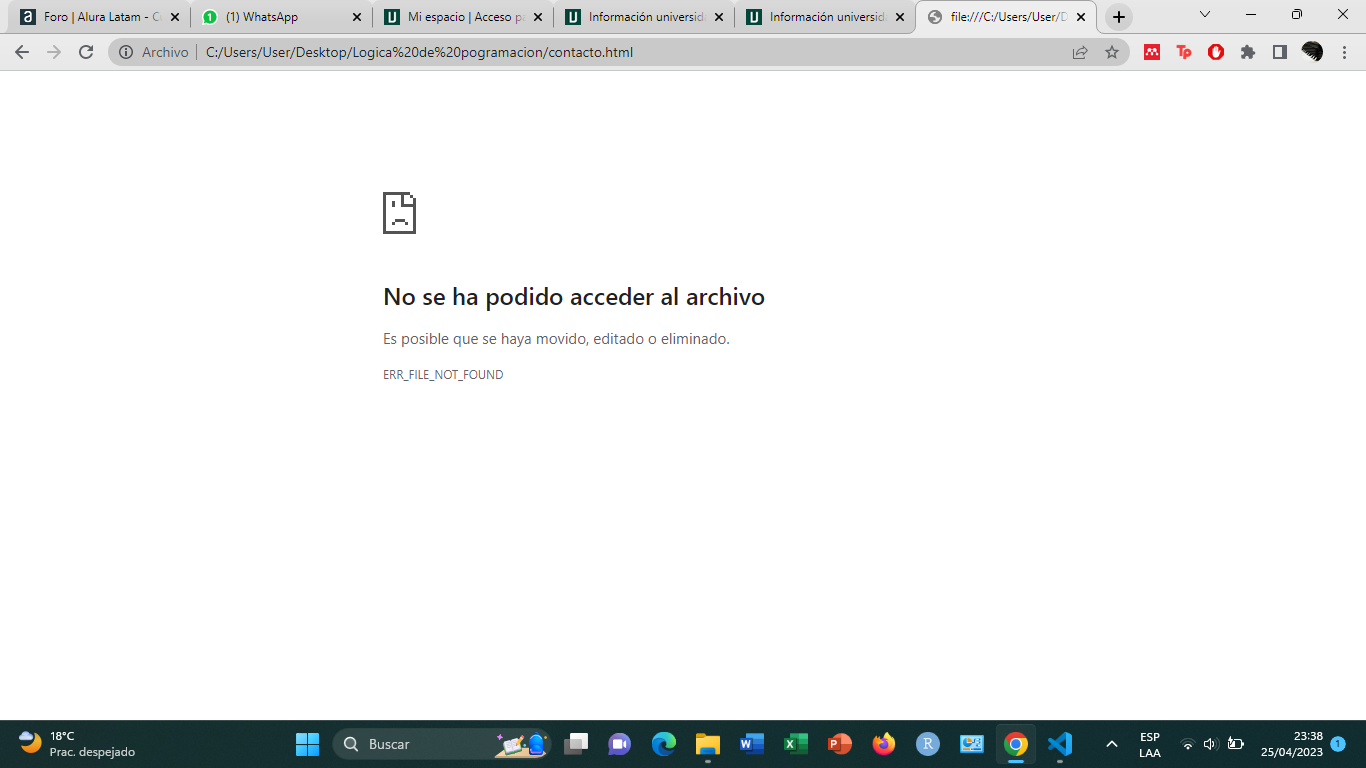Click the sad page error icon
Image resolution: width=1366 pixels, height=768 pixels.
coord(399,213)
